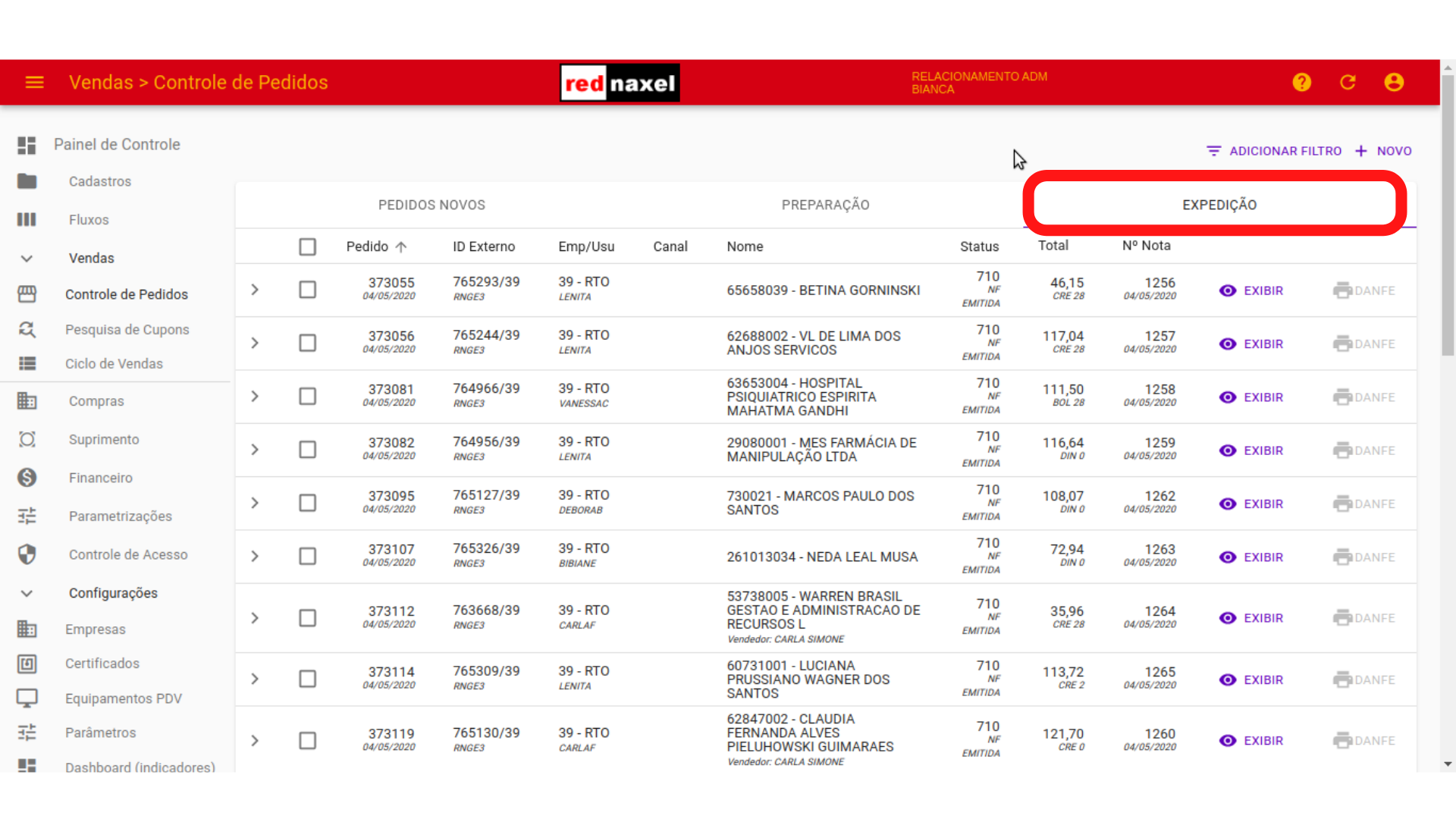The image size is (1456, 819).
Task: Tick the checkbox for order 373055
Action: pyautogui.click(x=307, y=290)
